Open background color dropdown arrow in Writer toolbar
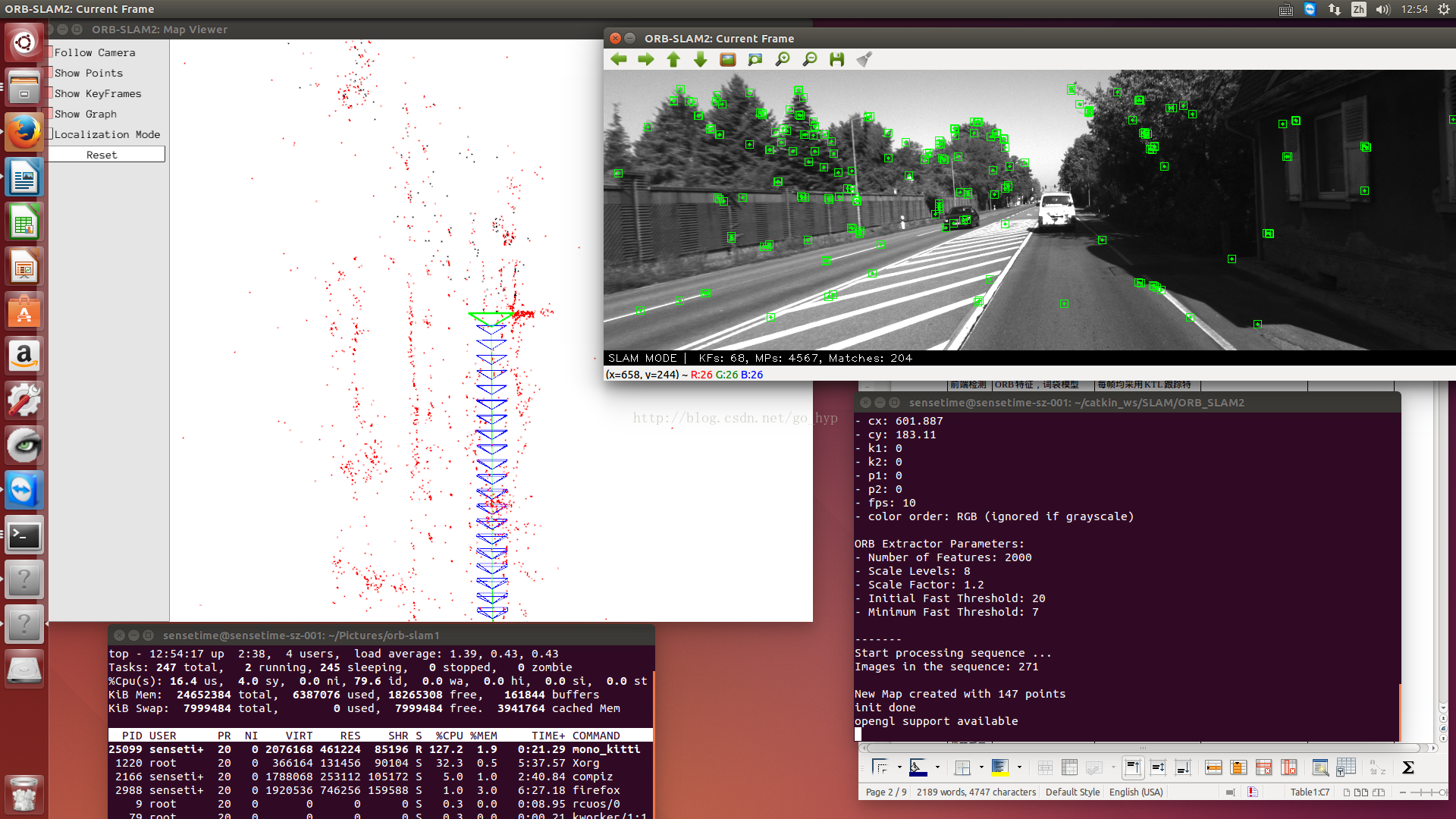 pos(1019,767)
